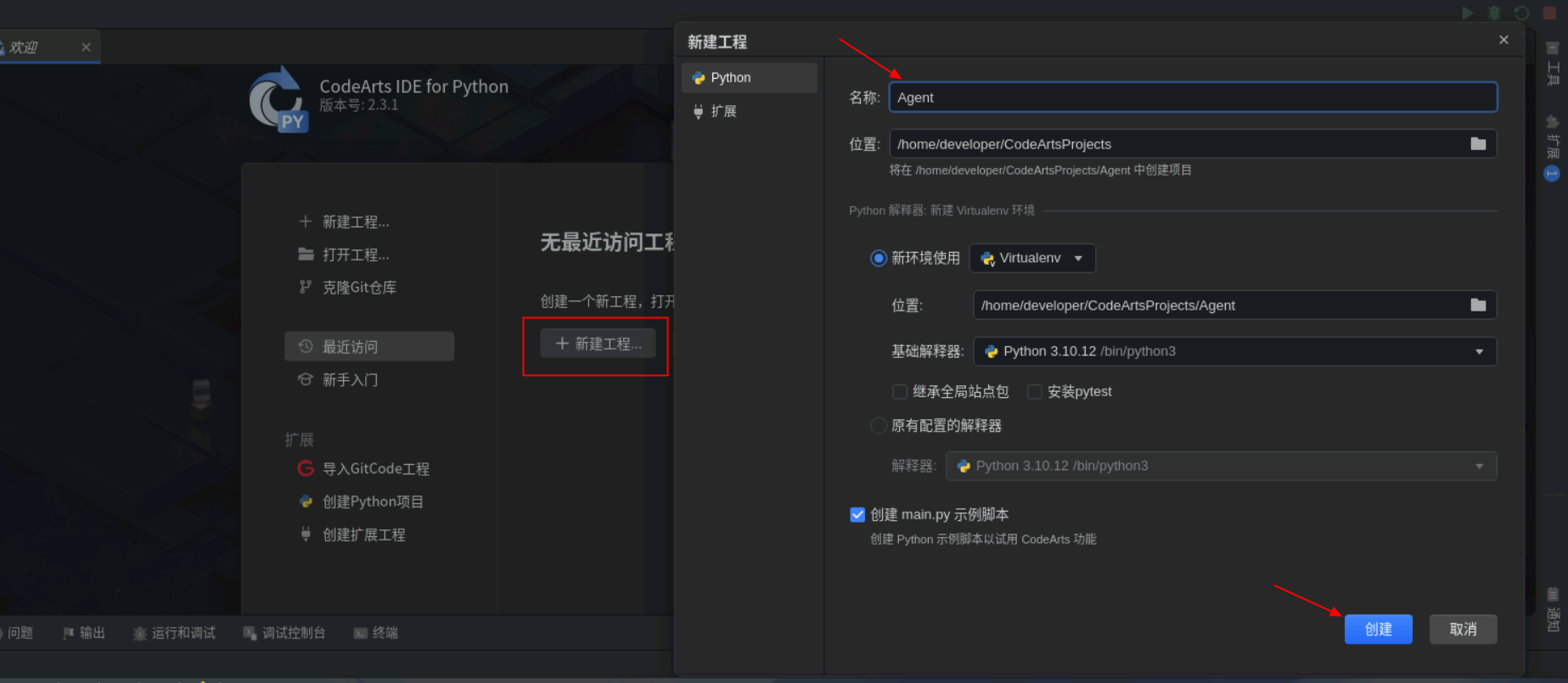1568x683 pixels.
Task: Browse folder for Virtualenv 位置 path
Action: pyautogui.click(x=1478, y=305)
